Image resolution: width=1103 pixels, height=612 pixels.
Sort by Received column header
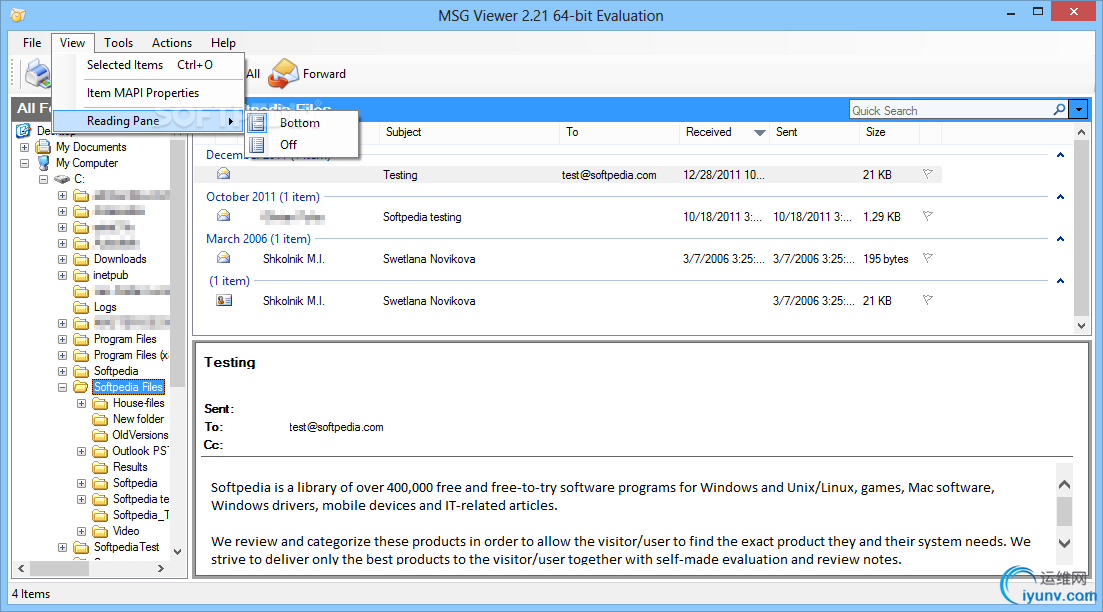tap(725, 132)
